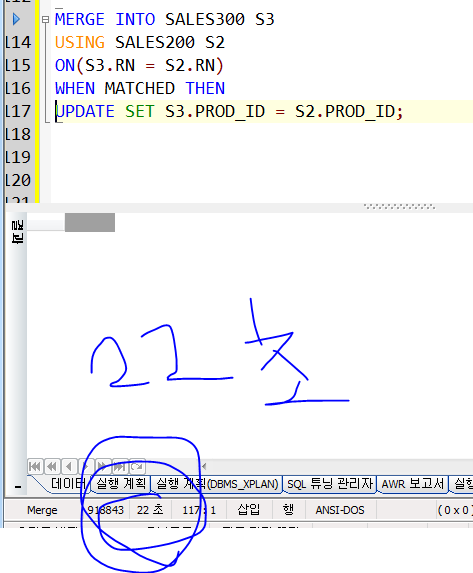Click S3.RN in the join condition
This screenshot has height=573, width=473.
(110, 65)
